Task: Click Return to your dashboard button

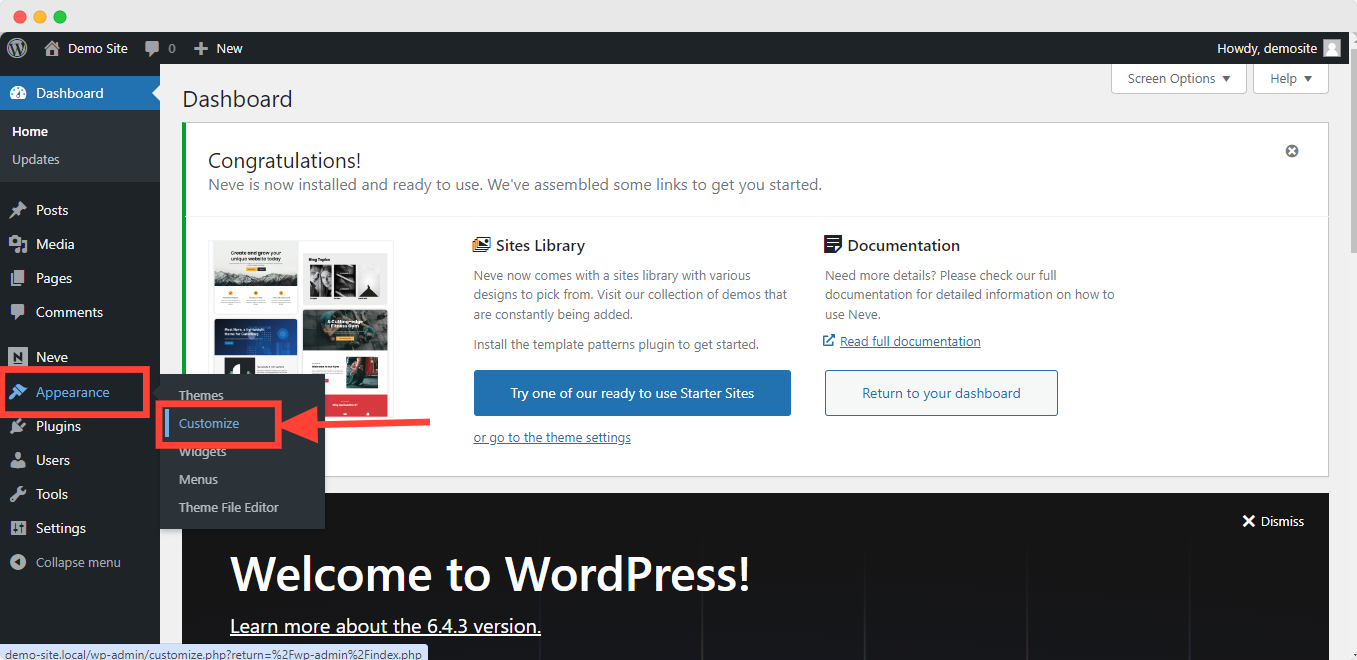Action: click(x=941, y=393)
